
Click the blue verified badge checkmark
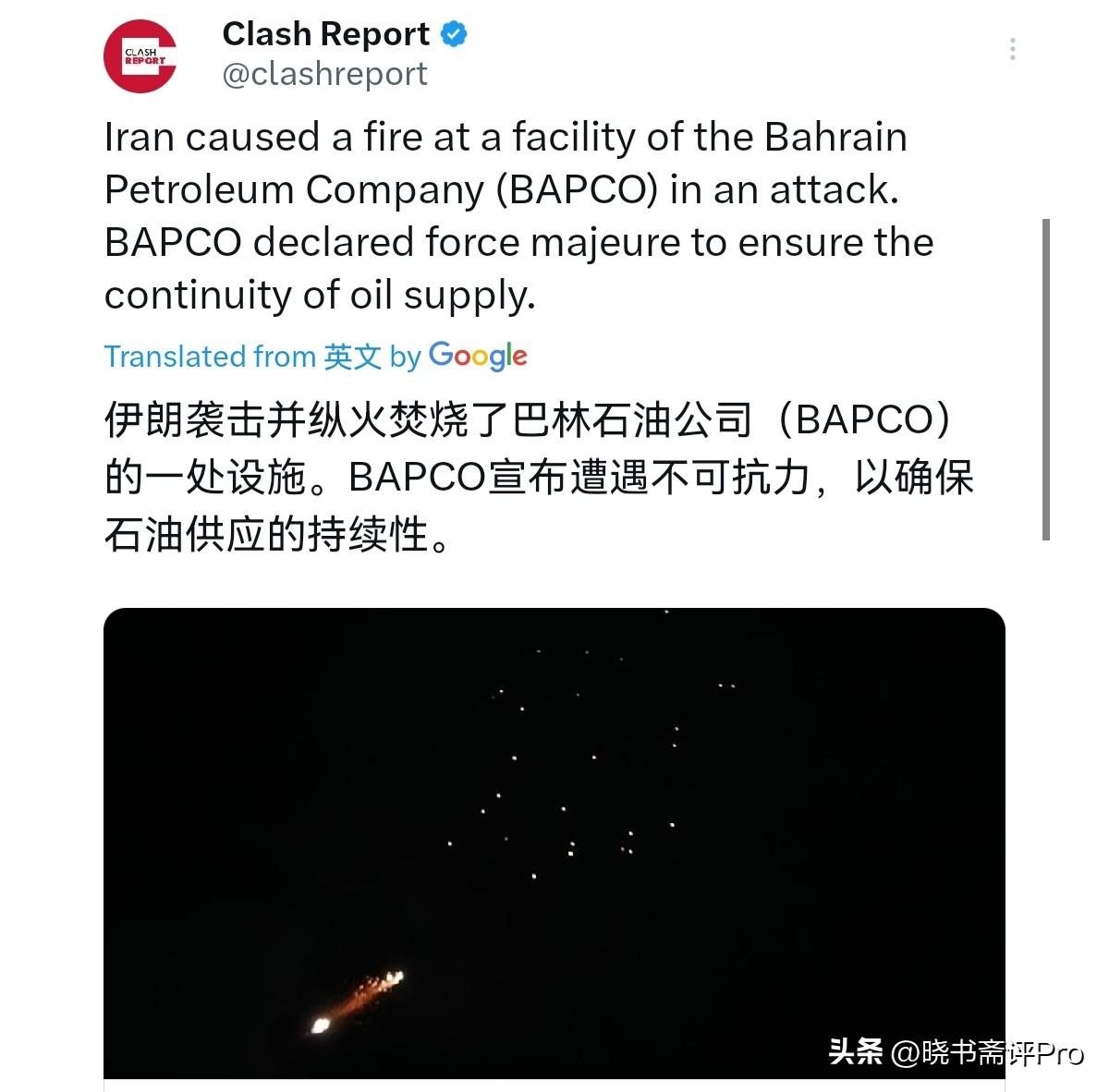click(453, 35)
